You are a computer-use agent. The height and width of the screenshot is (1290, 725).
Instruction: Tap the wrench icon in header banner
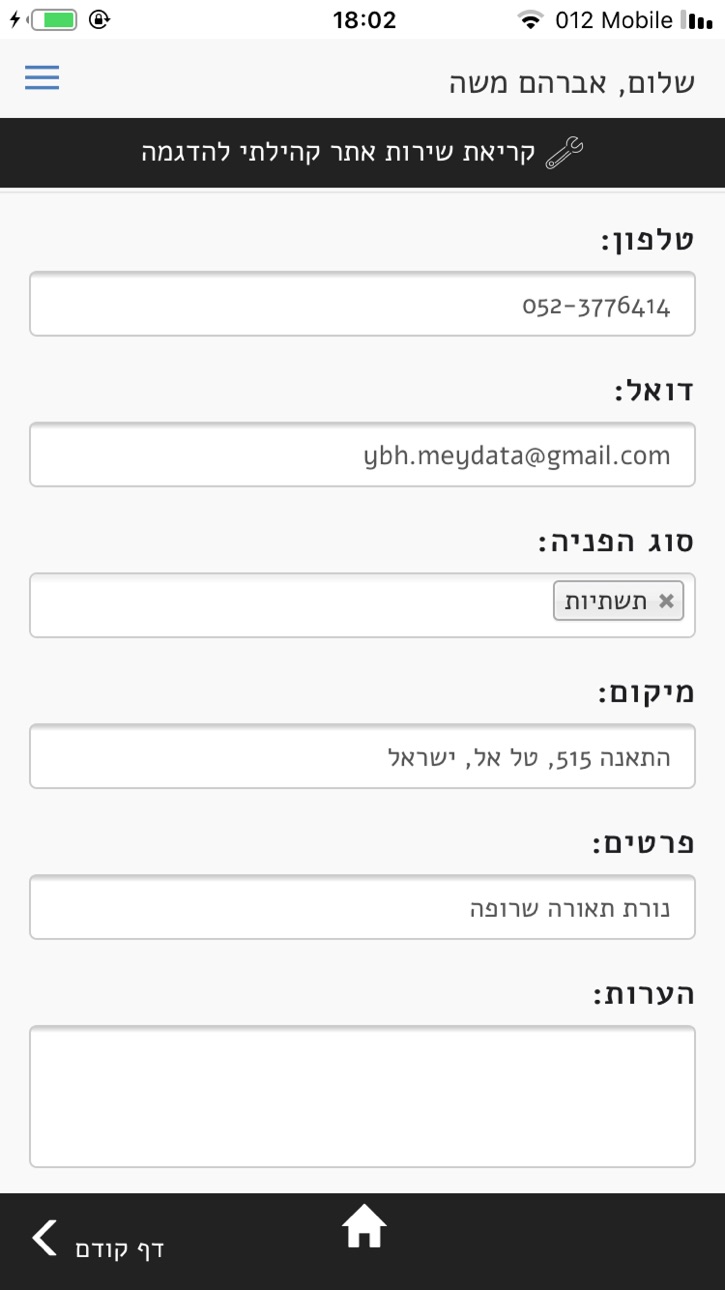point(564,153)
